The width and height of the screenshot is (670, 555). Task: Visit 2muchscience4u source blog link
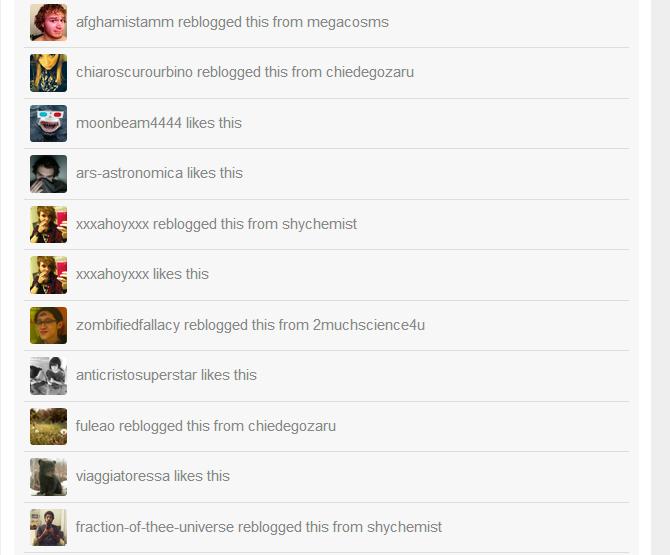[x=369, y=325]
